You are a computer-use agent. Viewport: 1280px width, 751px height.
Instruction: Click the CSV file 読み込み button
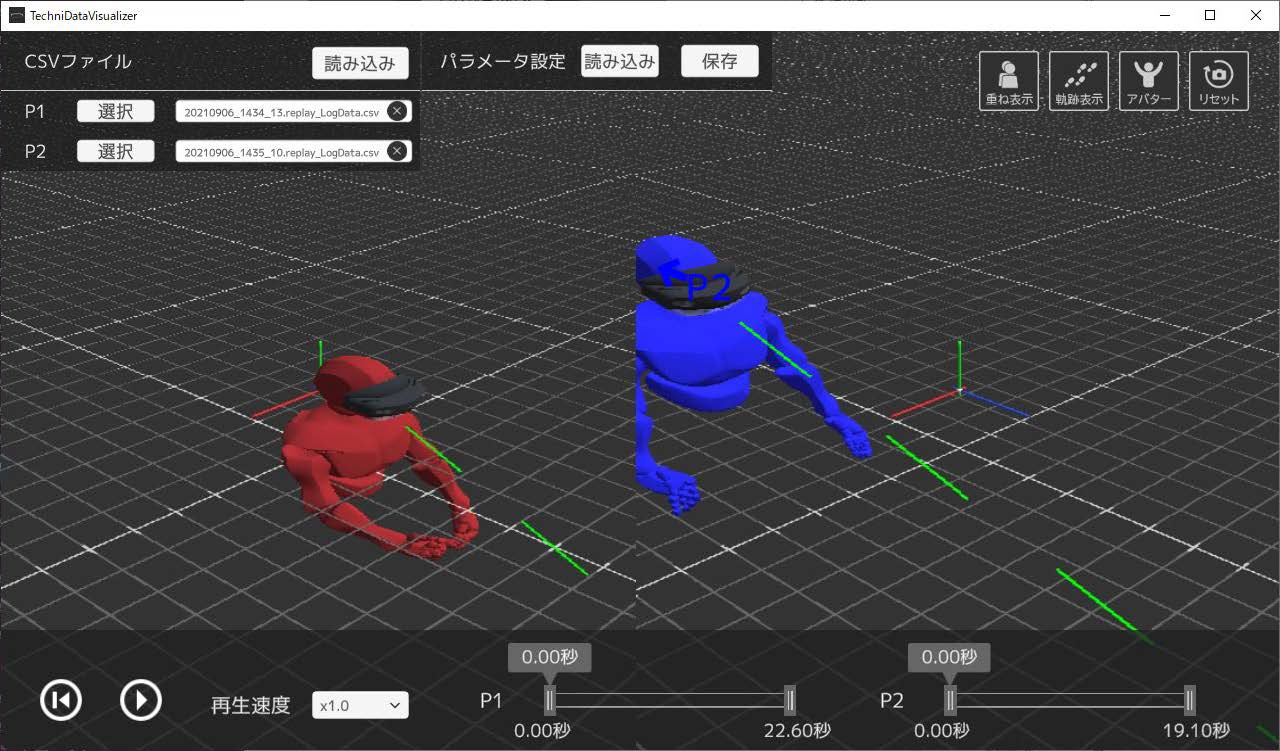coord(360,63)
